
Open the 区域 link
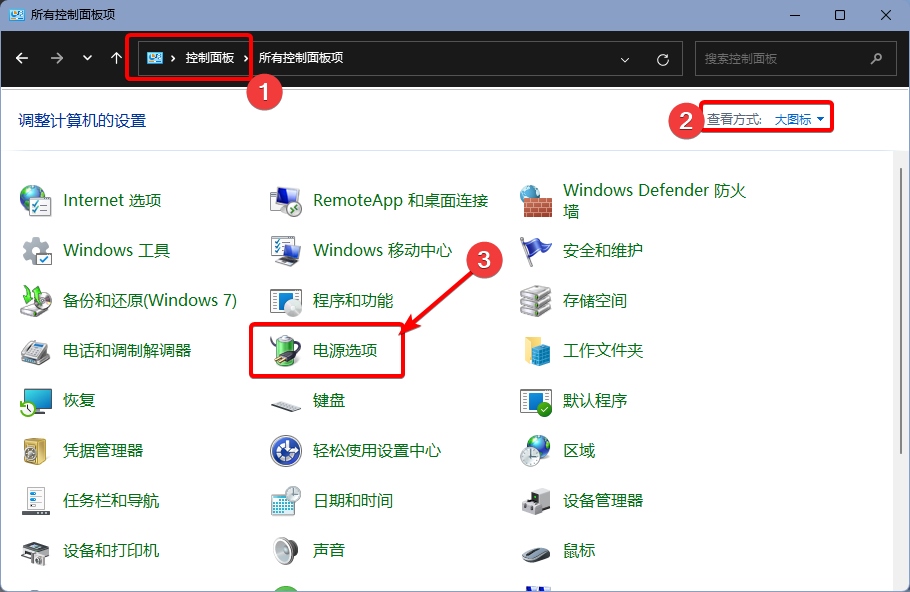click(x=579, y=451)
